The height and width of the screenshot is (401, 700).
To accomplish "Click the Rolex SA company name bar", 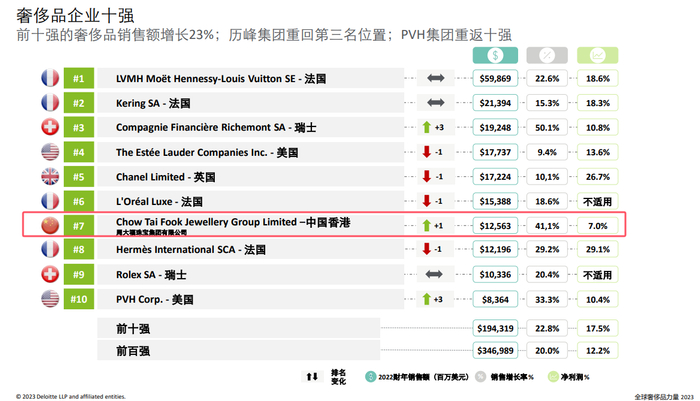I will click(x=250, y=274).
